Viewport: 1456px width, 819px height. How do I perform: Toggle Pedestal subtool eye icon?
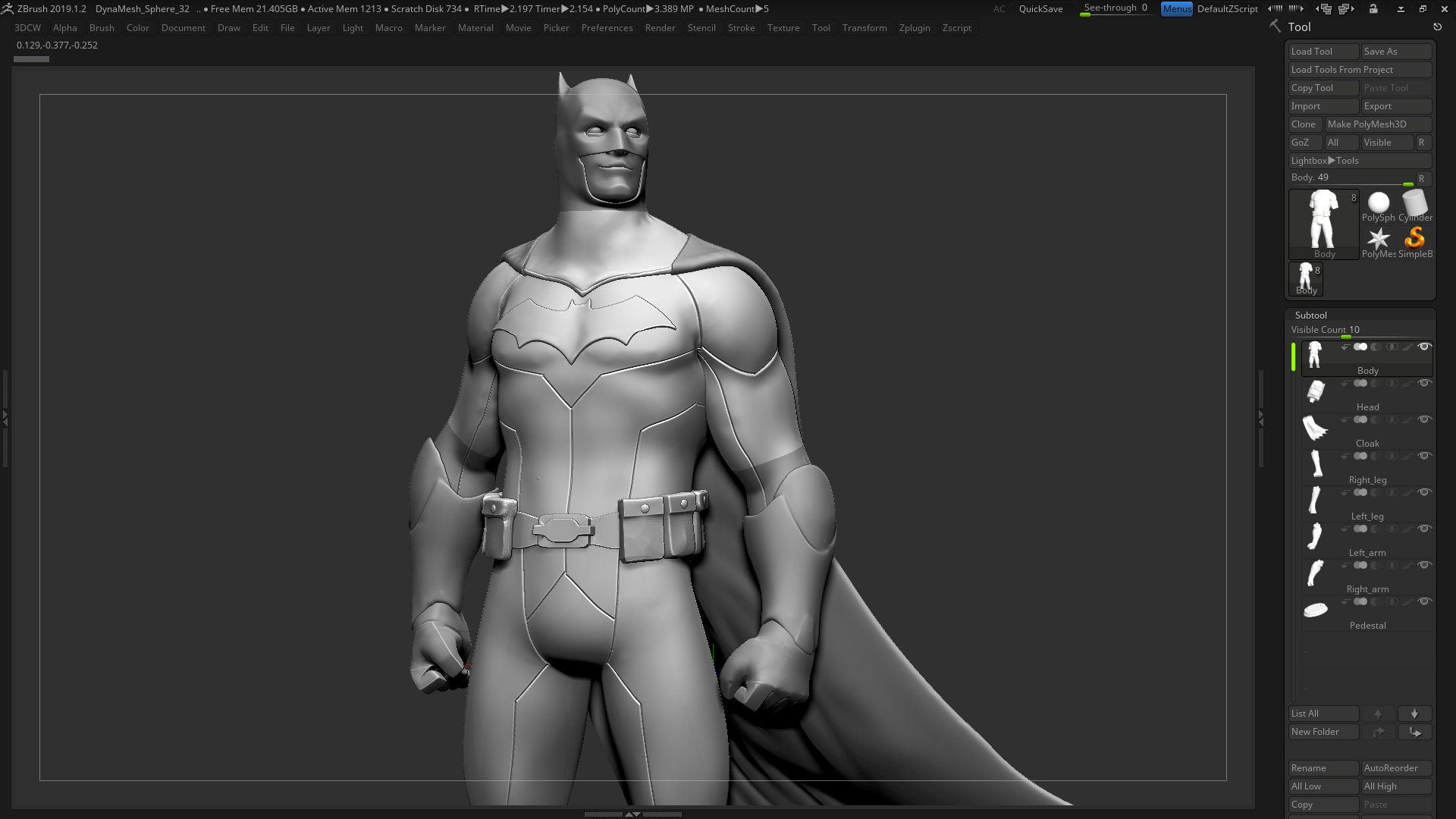click(x=1424, y=601)
